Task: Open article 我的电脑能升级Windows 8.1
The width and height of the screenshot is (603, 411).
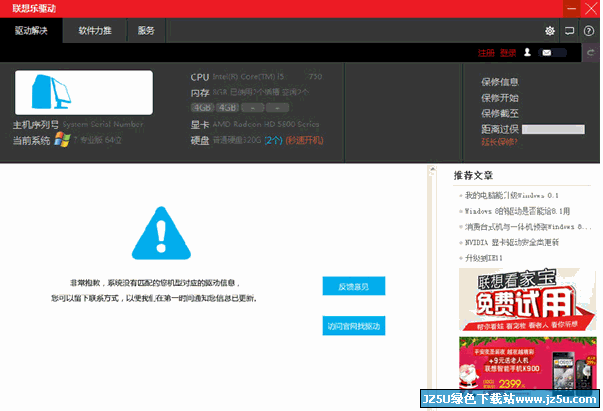Action: point(511,195)
